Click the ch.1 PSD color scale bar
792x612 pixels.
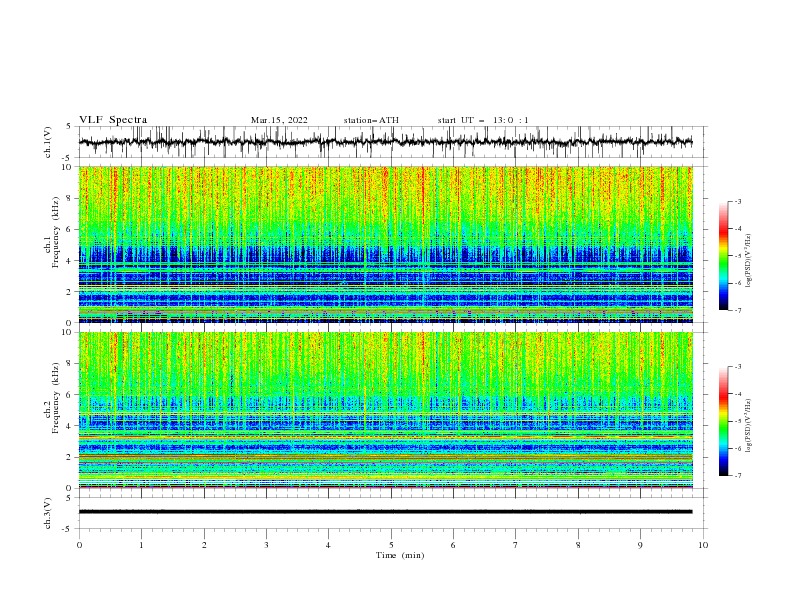click(724, 256)
